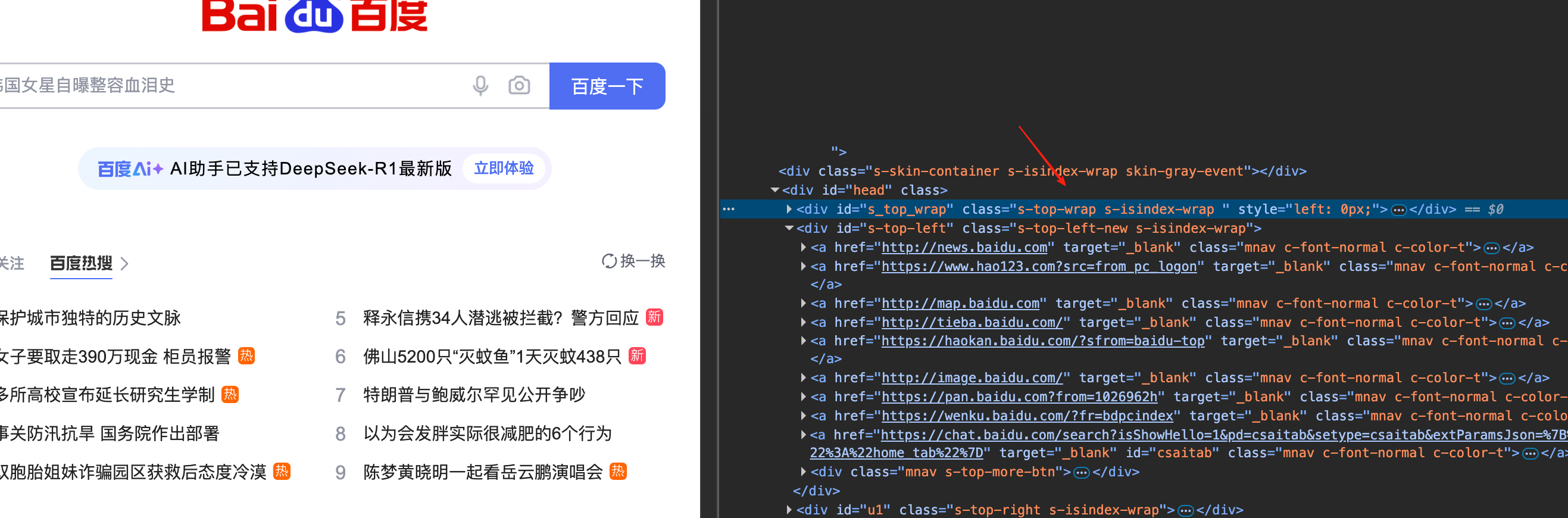
Task: Click ellipsis badge inside s_top_wrap div
Action: click(1399, 210)
